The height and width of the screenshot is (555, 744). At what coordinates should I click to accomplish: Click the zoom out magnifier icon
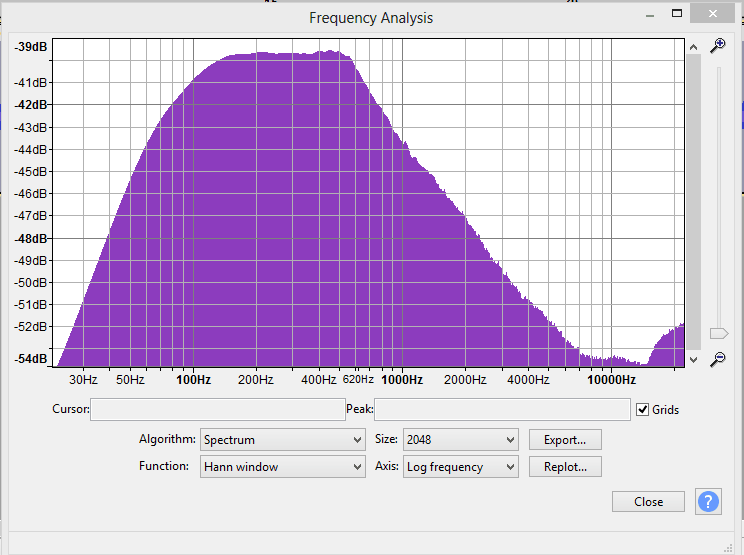click(x=717, y=359)
